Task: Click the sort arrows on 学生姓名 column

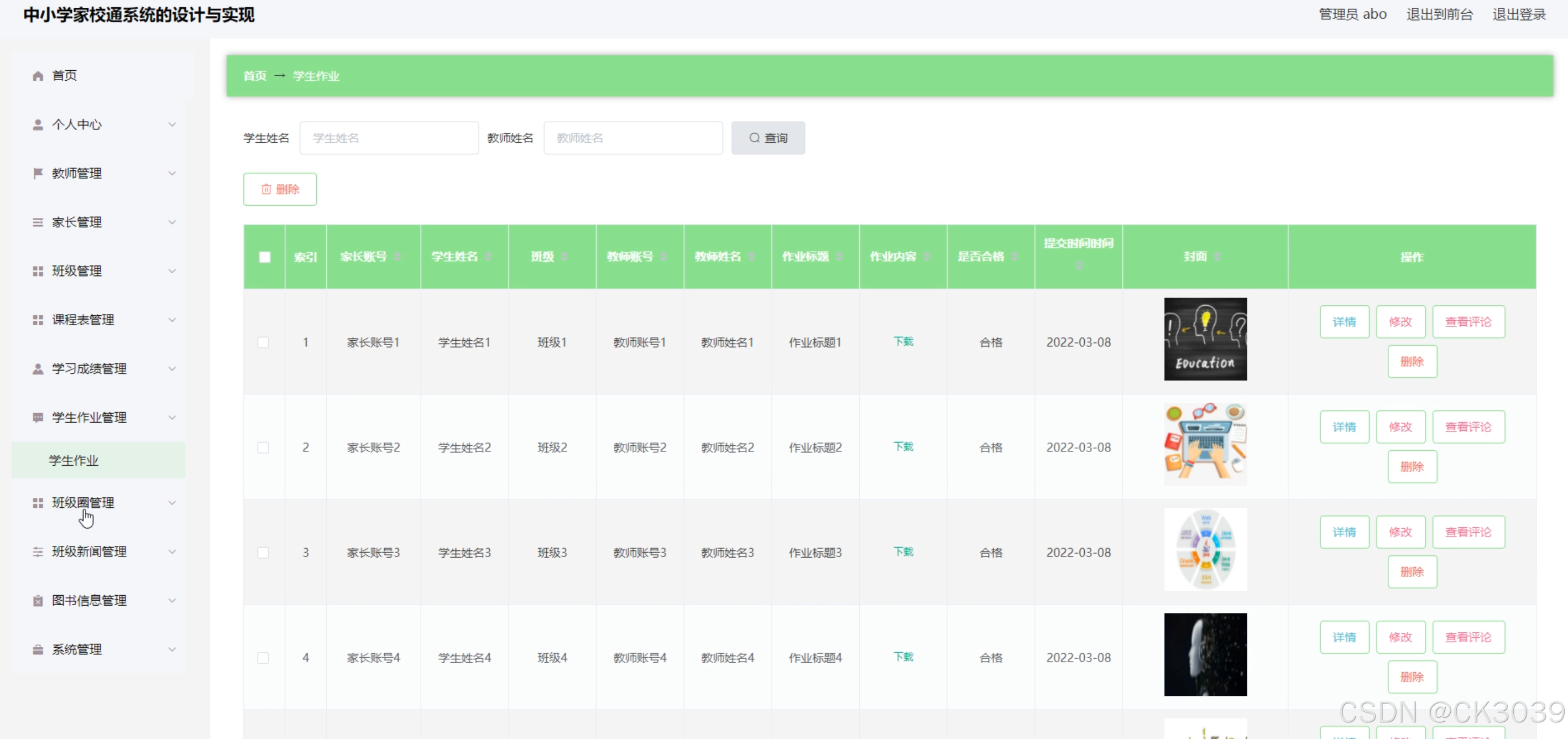Action: [488, 257]
